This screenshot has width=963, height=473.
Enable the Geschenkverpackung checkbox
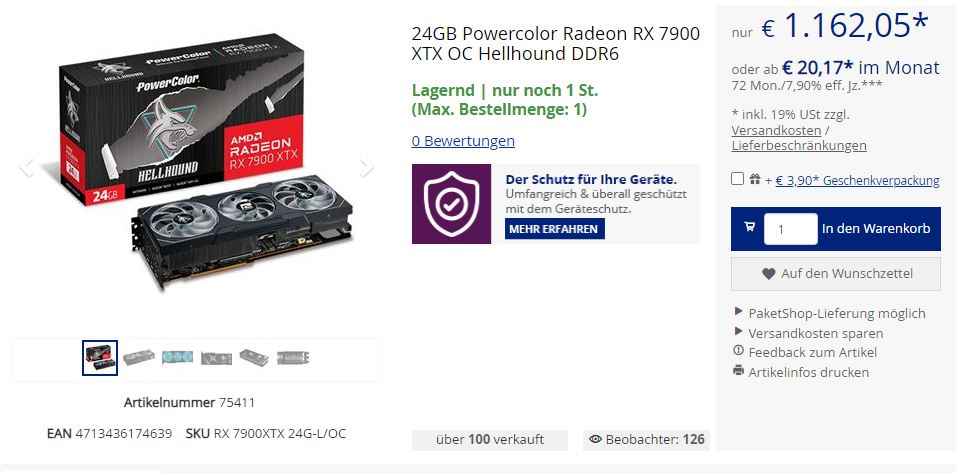click(738, 179)
